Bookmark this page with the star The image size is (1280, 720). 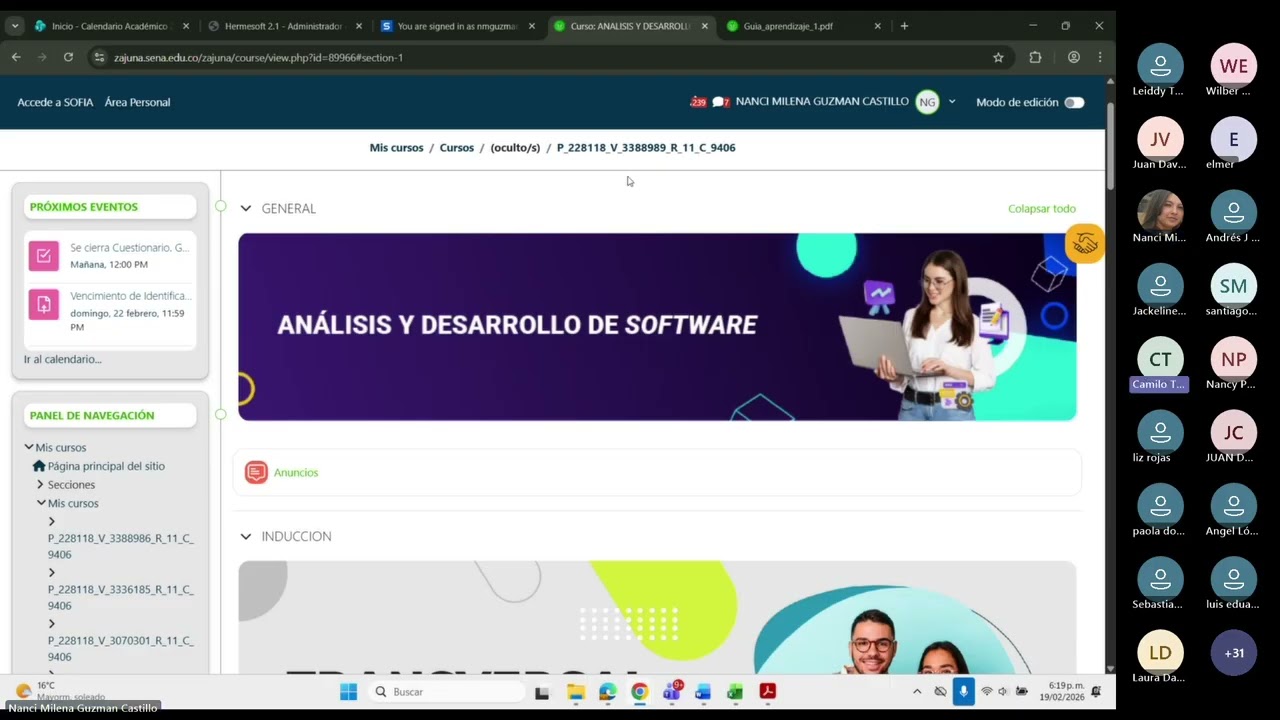[x=998, y=57]
